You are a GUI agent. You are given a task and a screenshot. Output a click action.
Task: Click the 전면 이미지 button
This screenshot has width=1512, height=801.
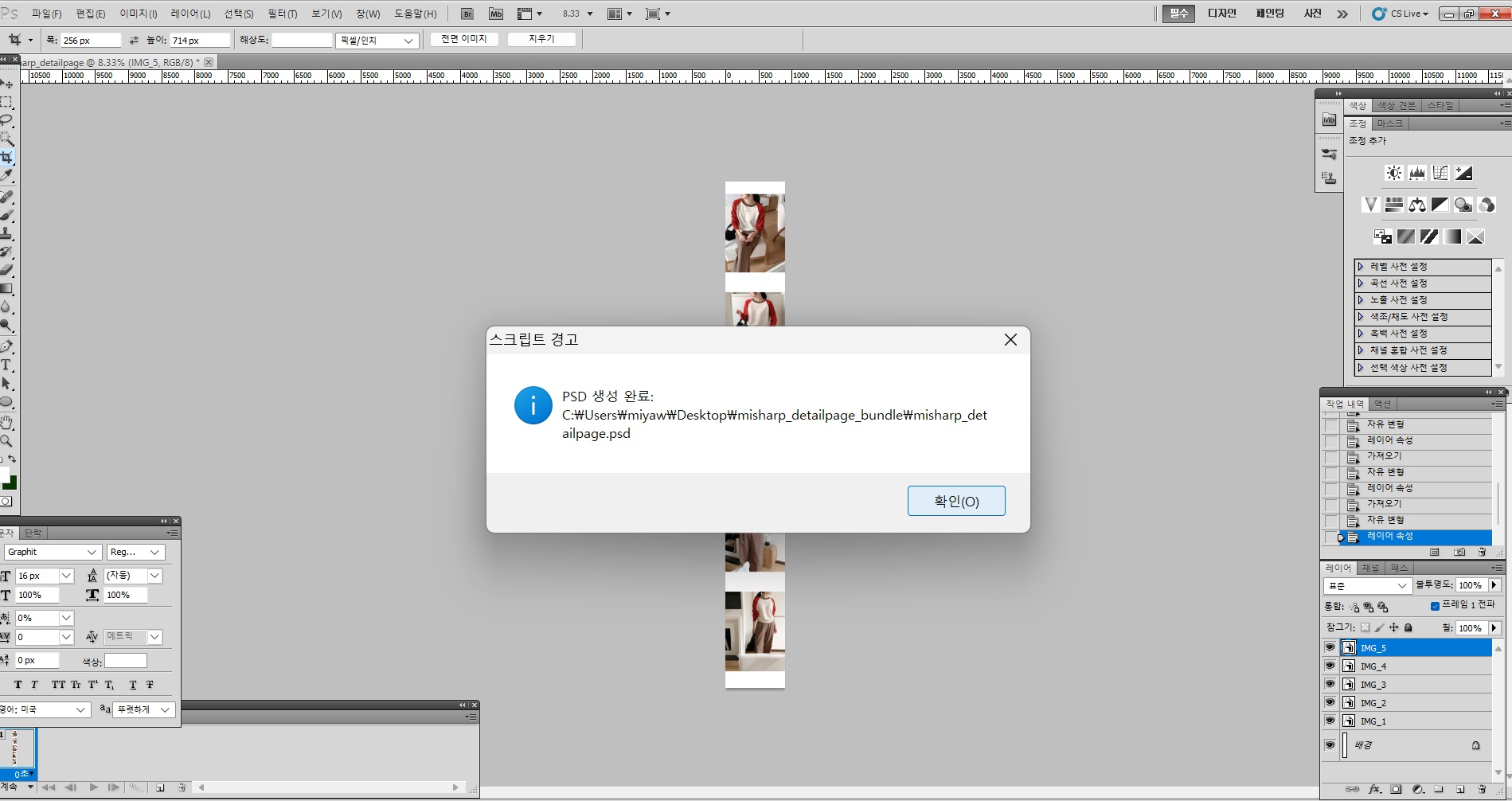(x=463, y=39)
